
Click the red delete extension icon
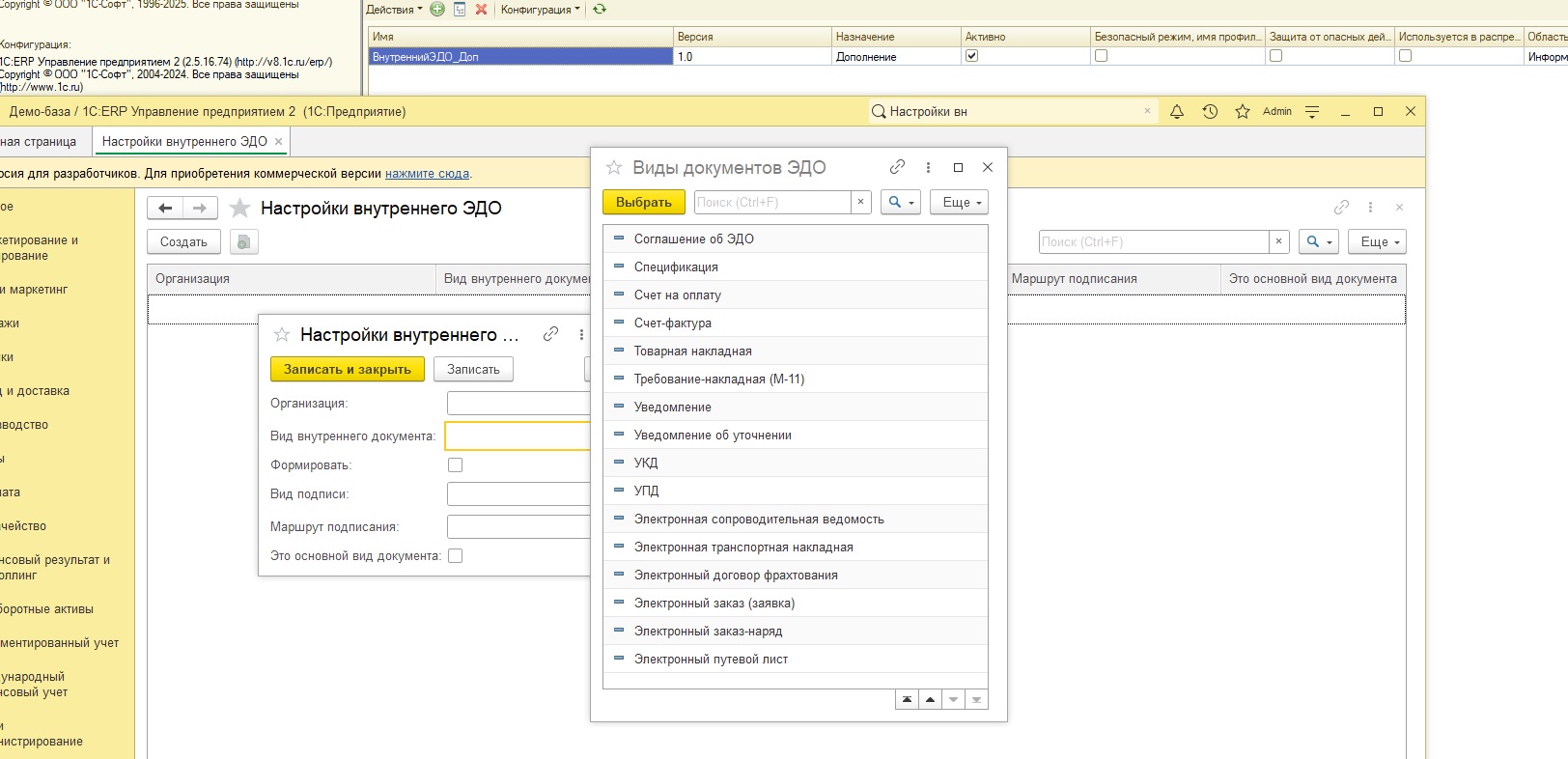(x=481, y=10)
